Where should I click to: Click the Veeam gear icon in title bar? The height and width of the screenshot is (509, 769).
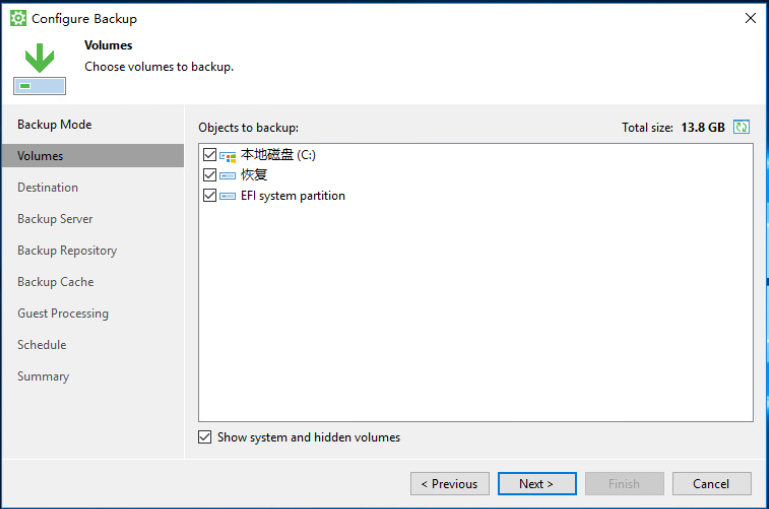click(x=18, y=19)
